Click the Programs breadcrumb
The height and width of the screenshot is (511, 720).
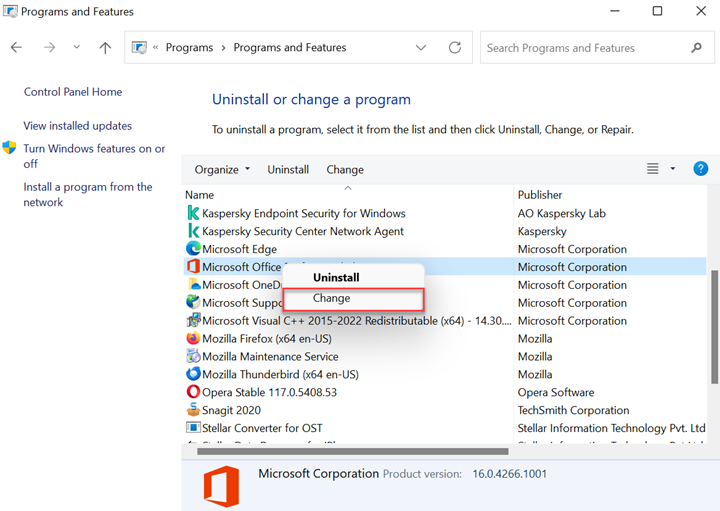[x=189, y=47]
